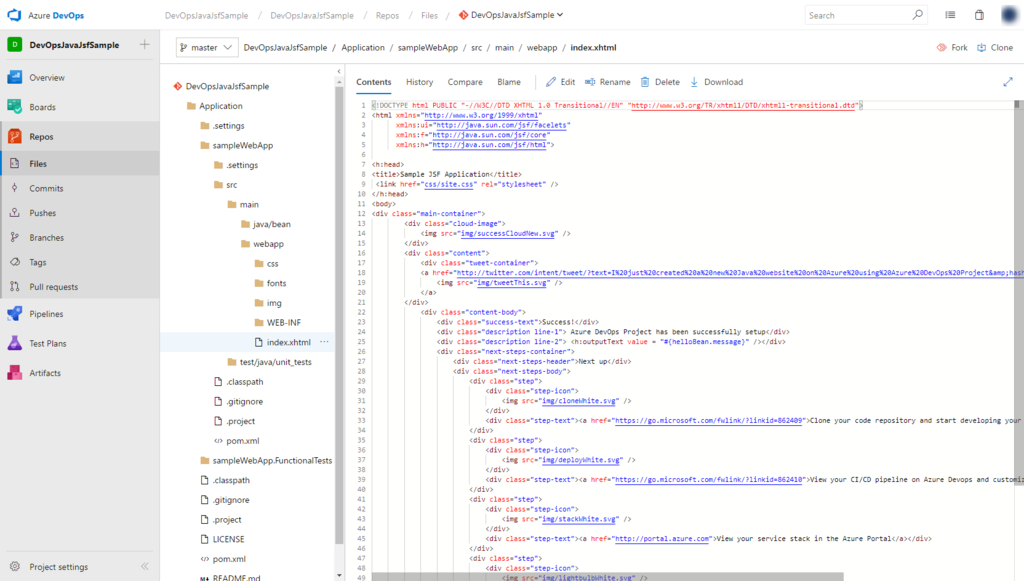Viewport: 1024px width, 581px height.
Task: Open Files under Repos
Action: [38, 164]
